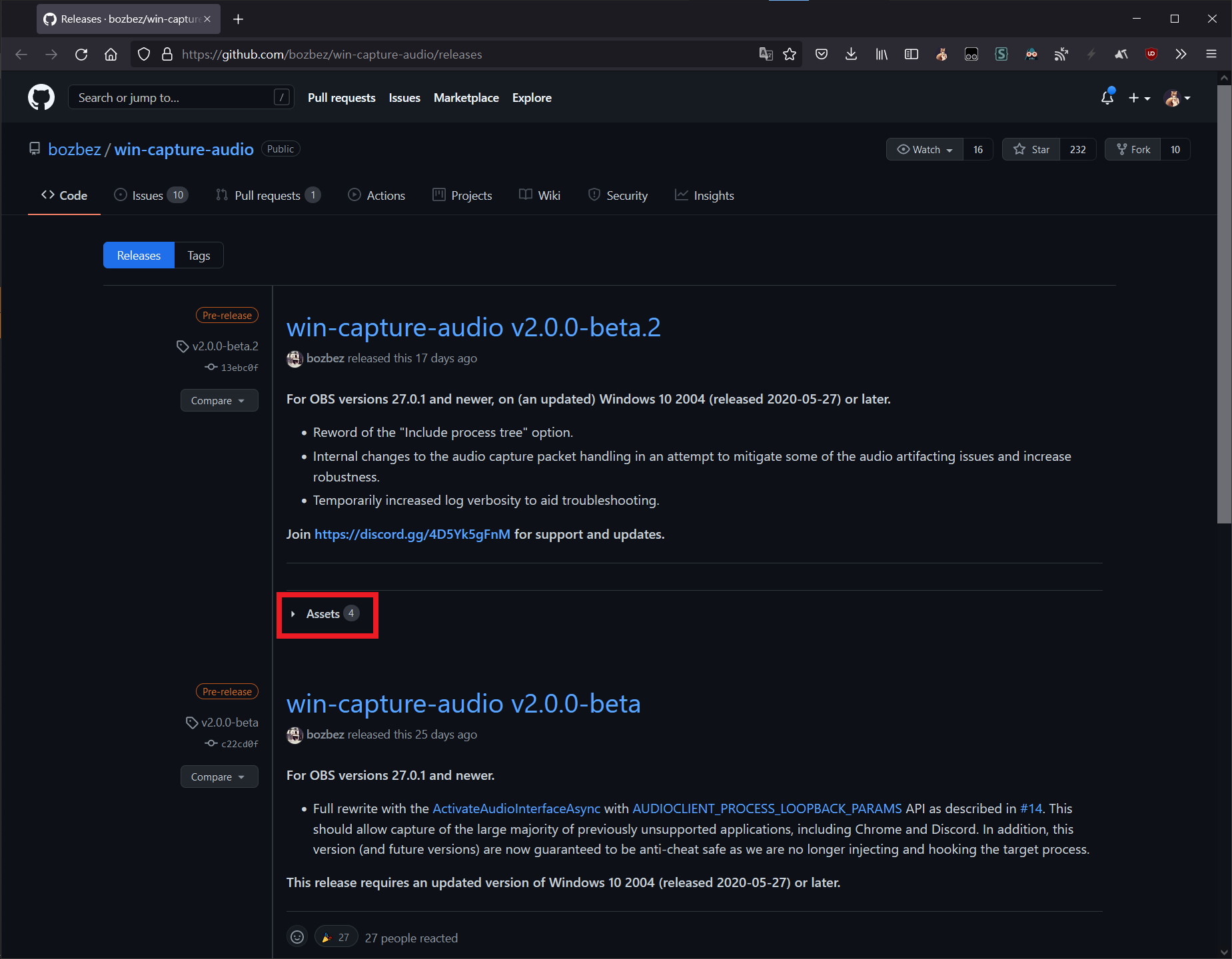Viewport: 1232px width, 959px height.
Task: Star the win-capture-audio repository
Action: pyautogui.click(x=1031, y=149)
